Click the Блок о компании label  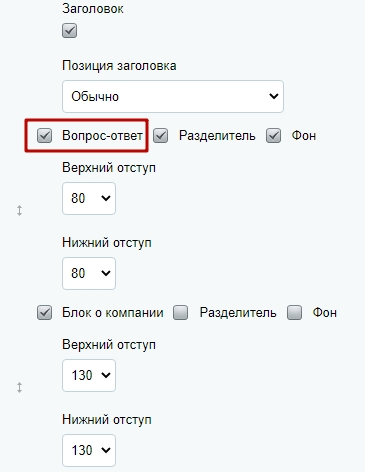pyautogui.click(x=113, y=313)
